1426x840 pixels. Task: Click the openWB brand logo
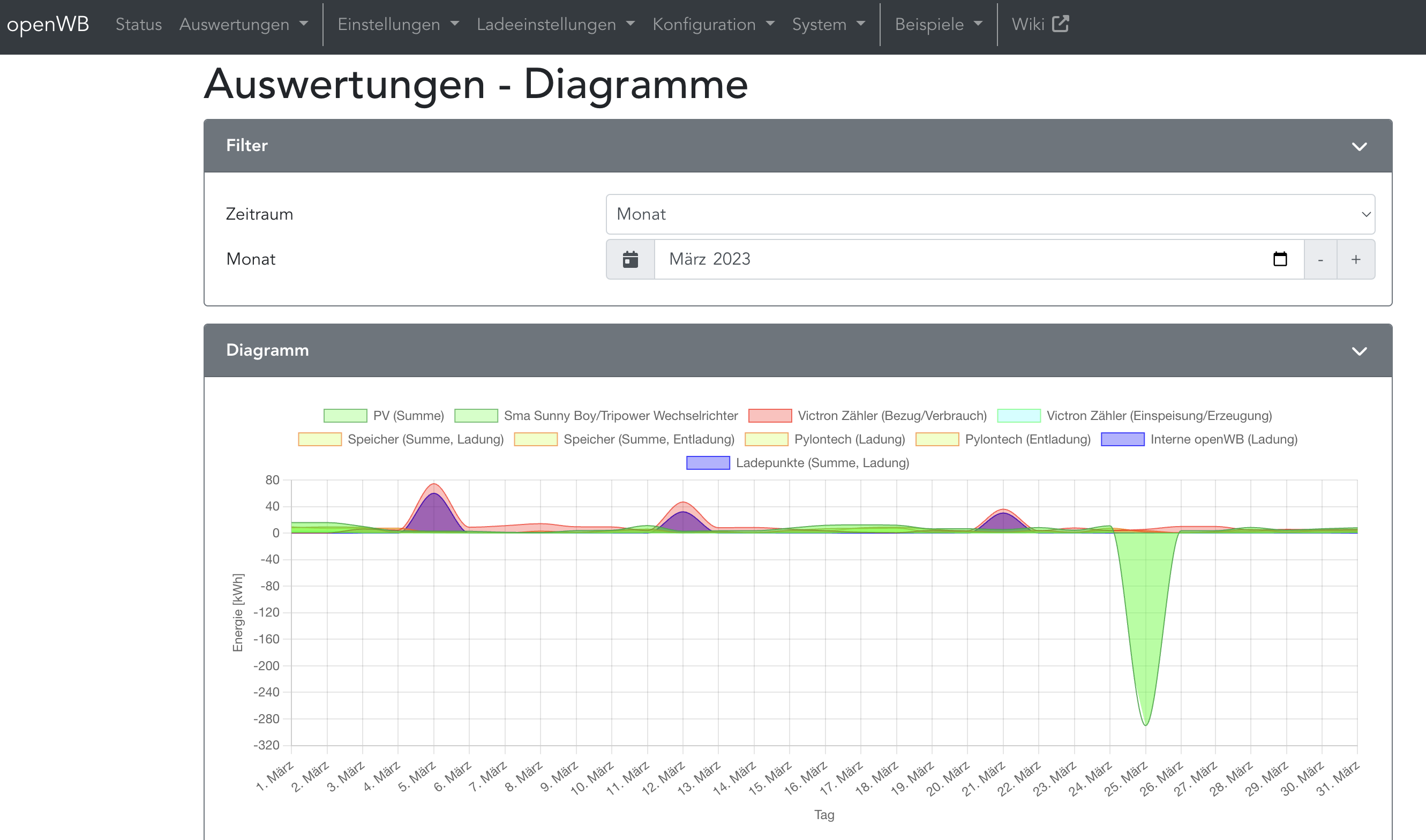coord(48,24)
